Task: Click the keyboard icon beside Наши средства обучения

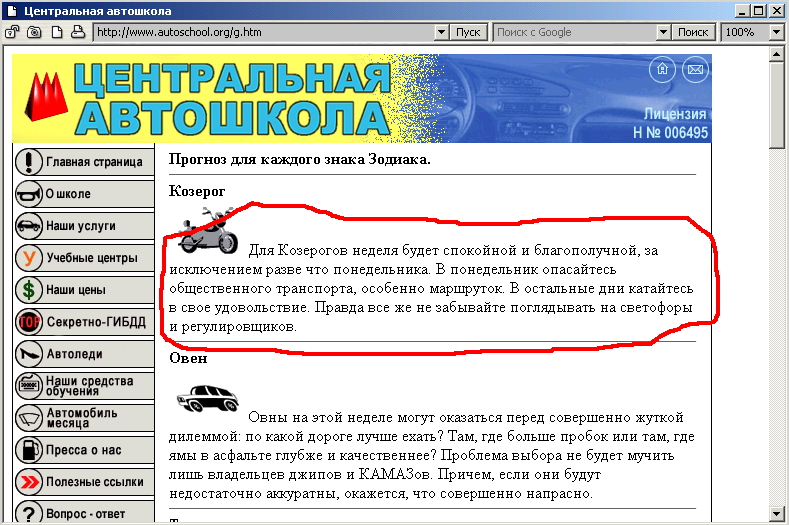Action: [x=29, y=386]
